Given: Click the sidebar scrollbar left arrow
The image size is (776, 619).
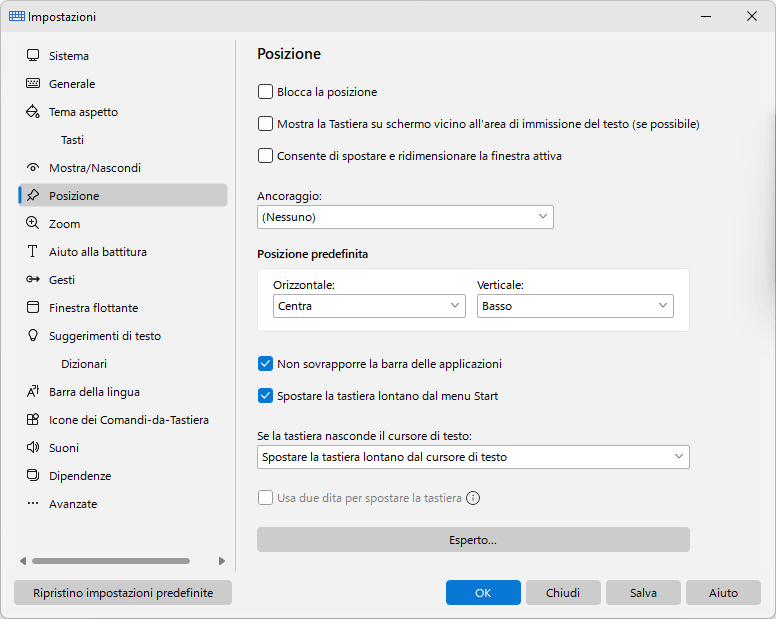Looking at the screenshot, I should click(x=23, y=561).
